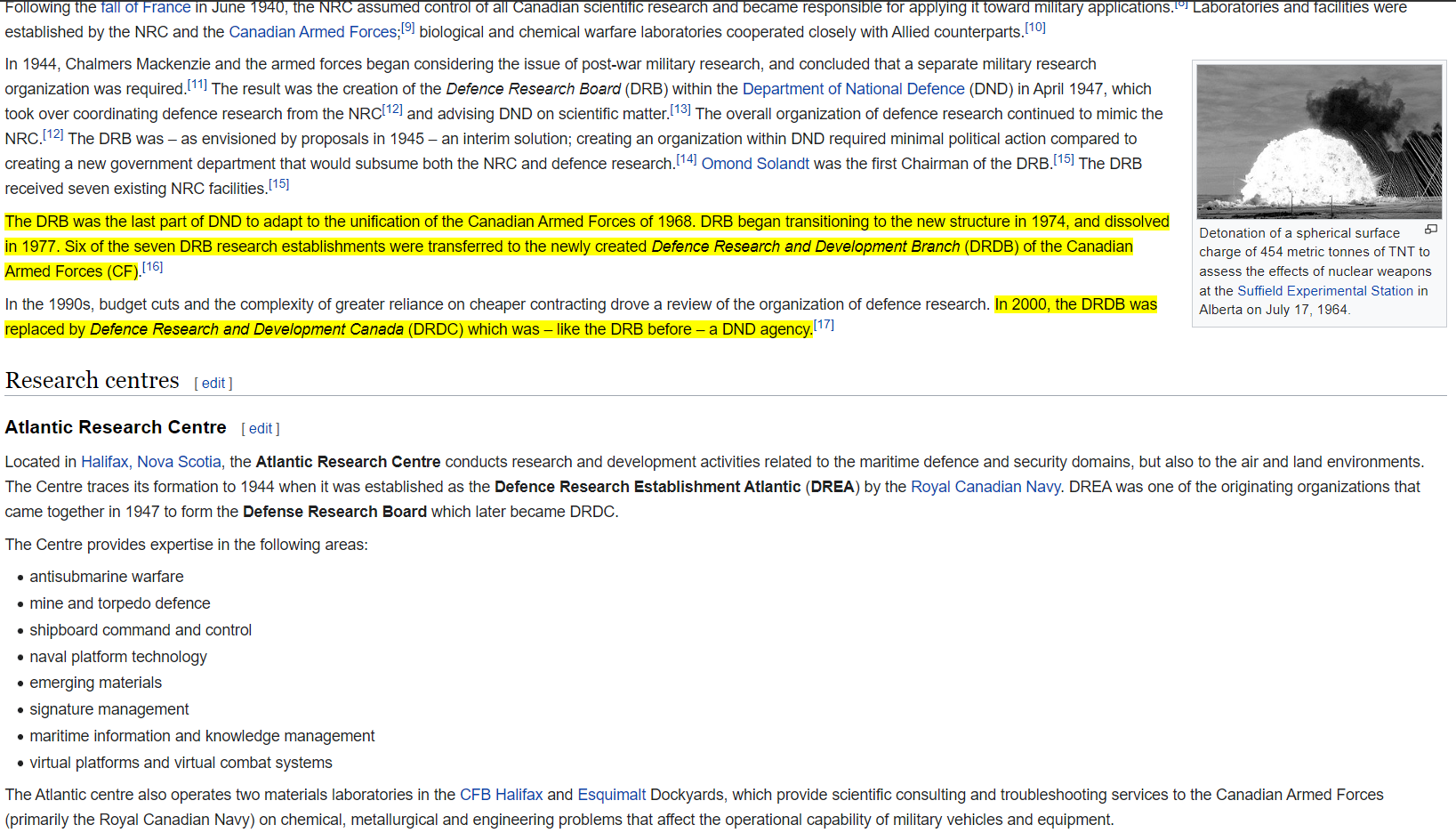Select the 'antisubmarine warfare' list item

107,577
